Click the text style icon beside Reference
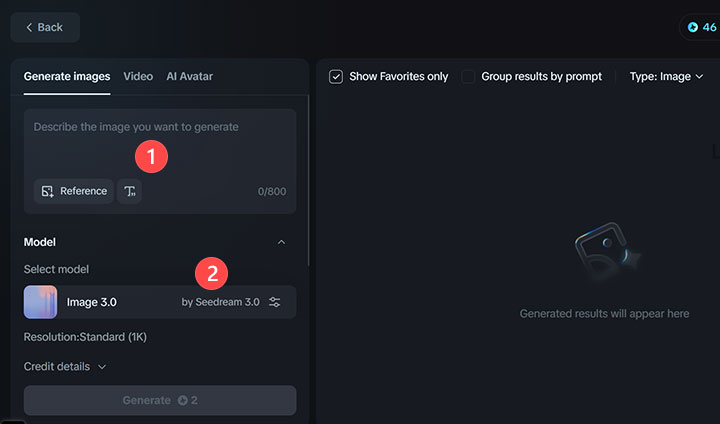This screenshot has width=720, height=424. coord(129,191)
